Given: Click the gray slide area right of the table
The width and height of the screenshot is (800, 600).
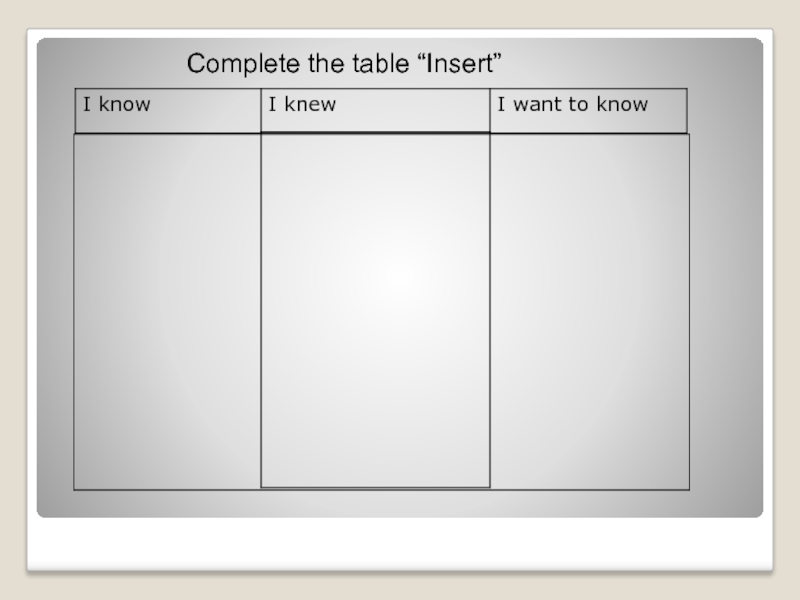Looking at the screenshot, I should click(725, 300).
